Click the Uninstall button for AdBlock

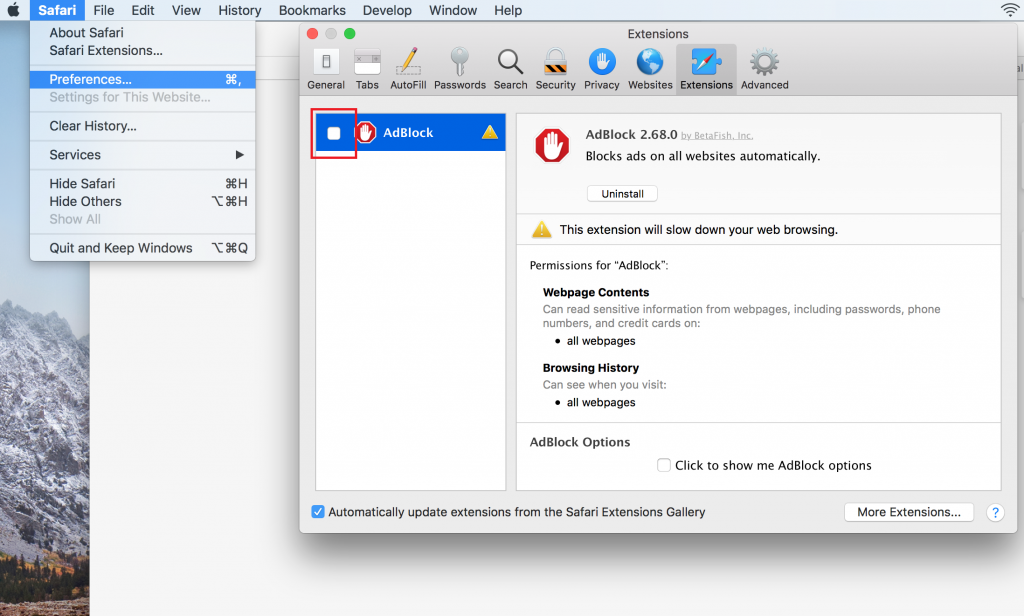click(622, 194)
